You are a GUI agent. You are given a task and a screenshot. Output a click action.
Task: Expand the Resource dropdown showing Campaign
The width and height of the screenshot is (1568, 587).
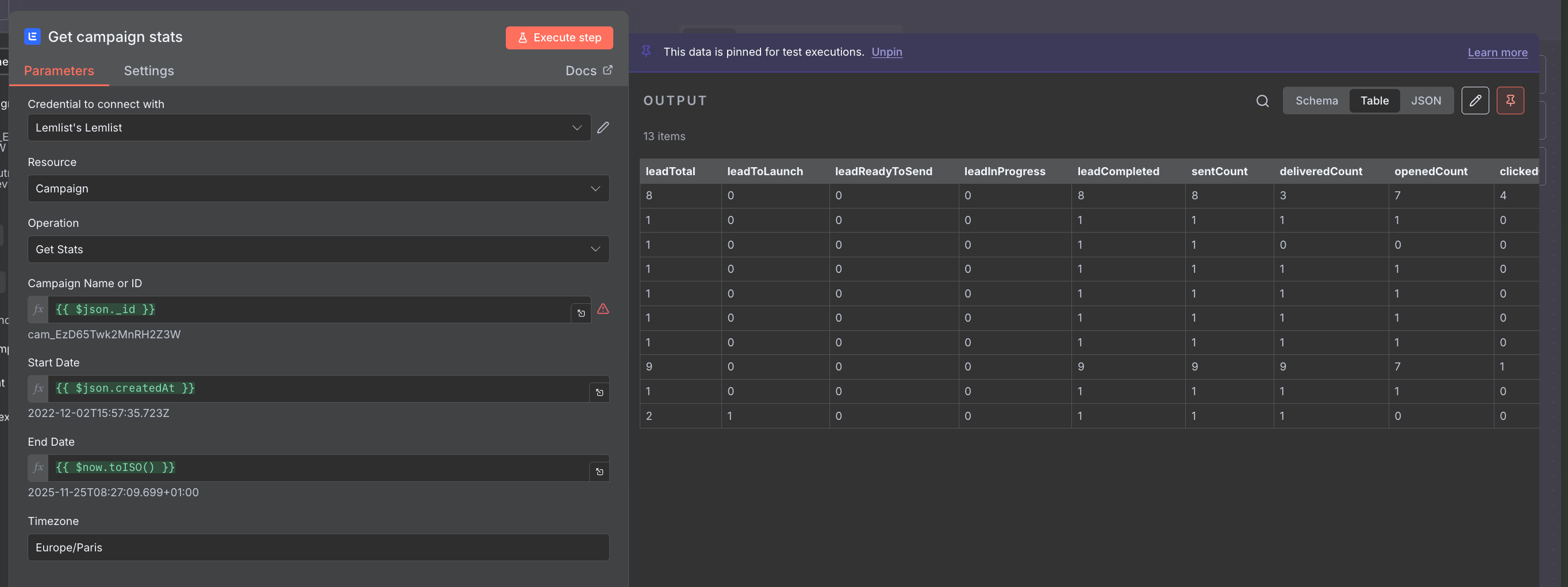click(x=318, y=188)
